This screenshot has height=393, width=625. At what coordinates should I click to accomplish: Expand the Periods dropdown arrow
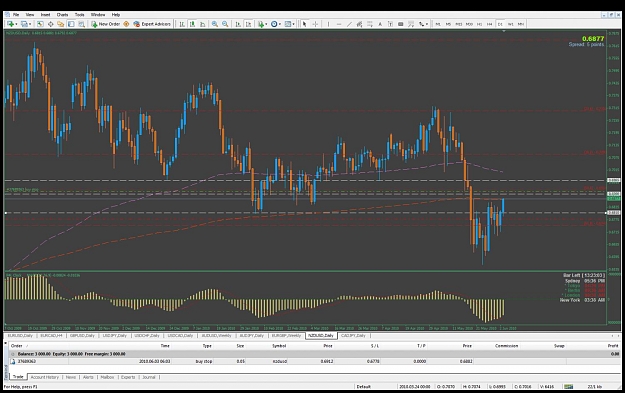pos(280,24)
